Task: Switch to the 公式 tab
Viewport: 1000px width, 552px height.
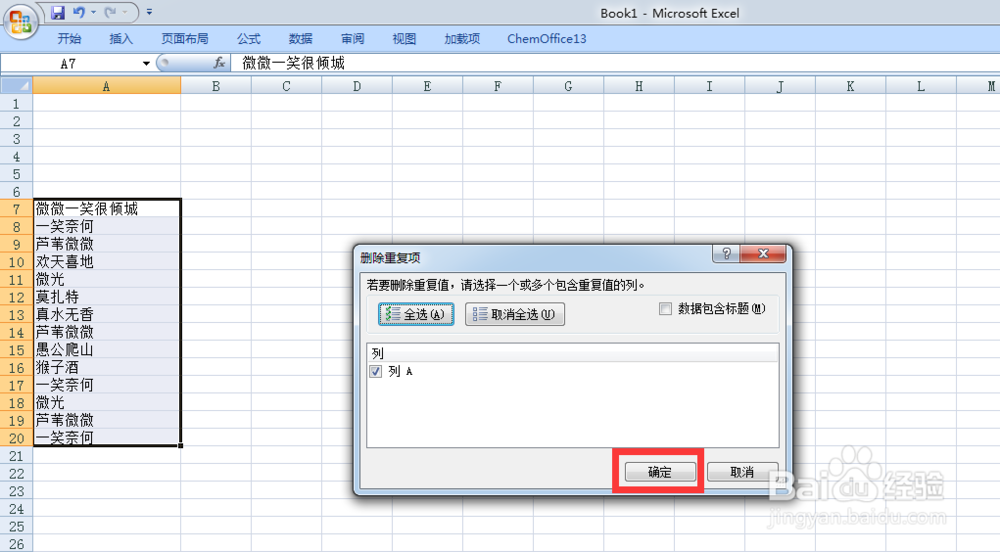Action: click(x=249, y=39)
